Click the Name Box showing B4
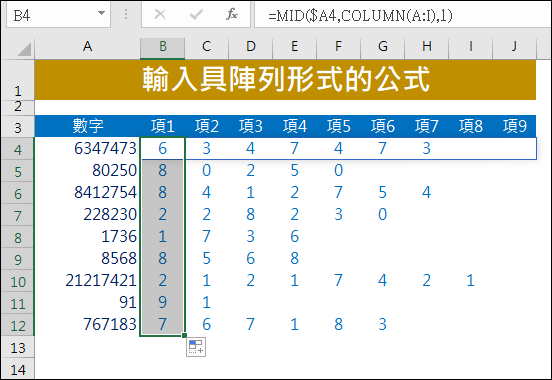552x380 pixels. [58, 15]
